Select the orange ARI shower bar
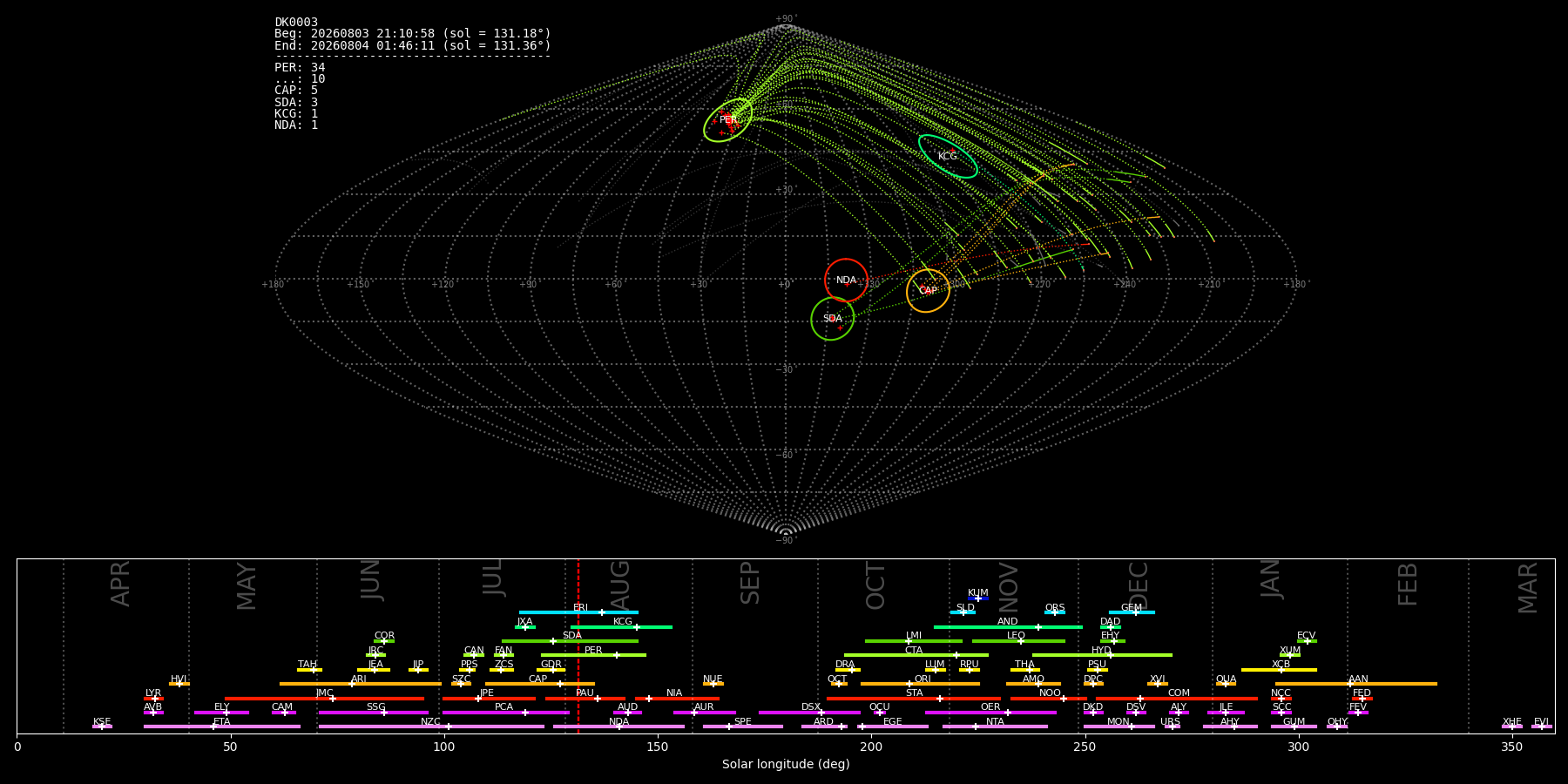Viewport: 1568px width, 784px height. point(361,684)
